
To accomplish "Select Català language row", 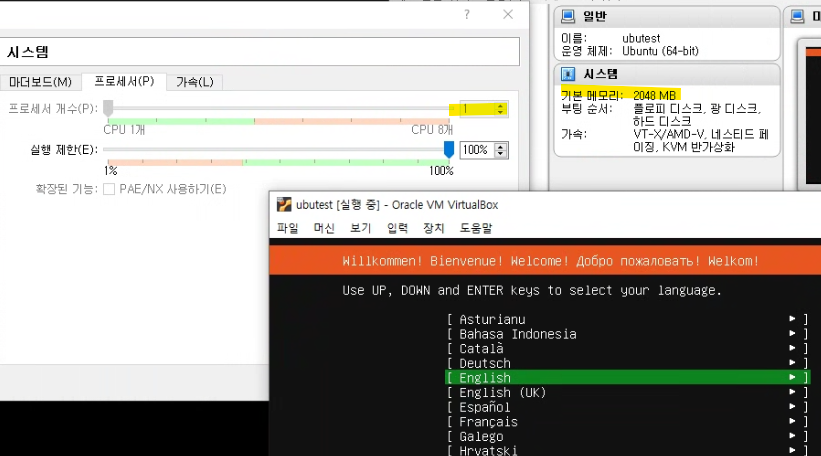I will point(627,349).
